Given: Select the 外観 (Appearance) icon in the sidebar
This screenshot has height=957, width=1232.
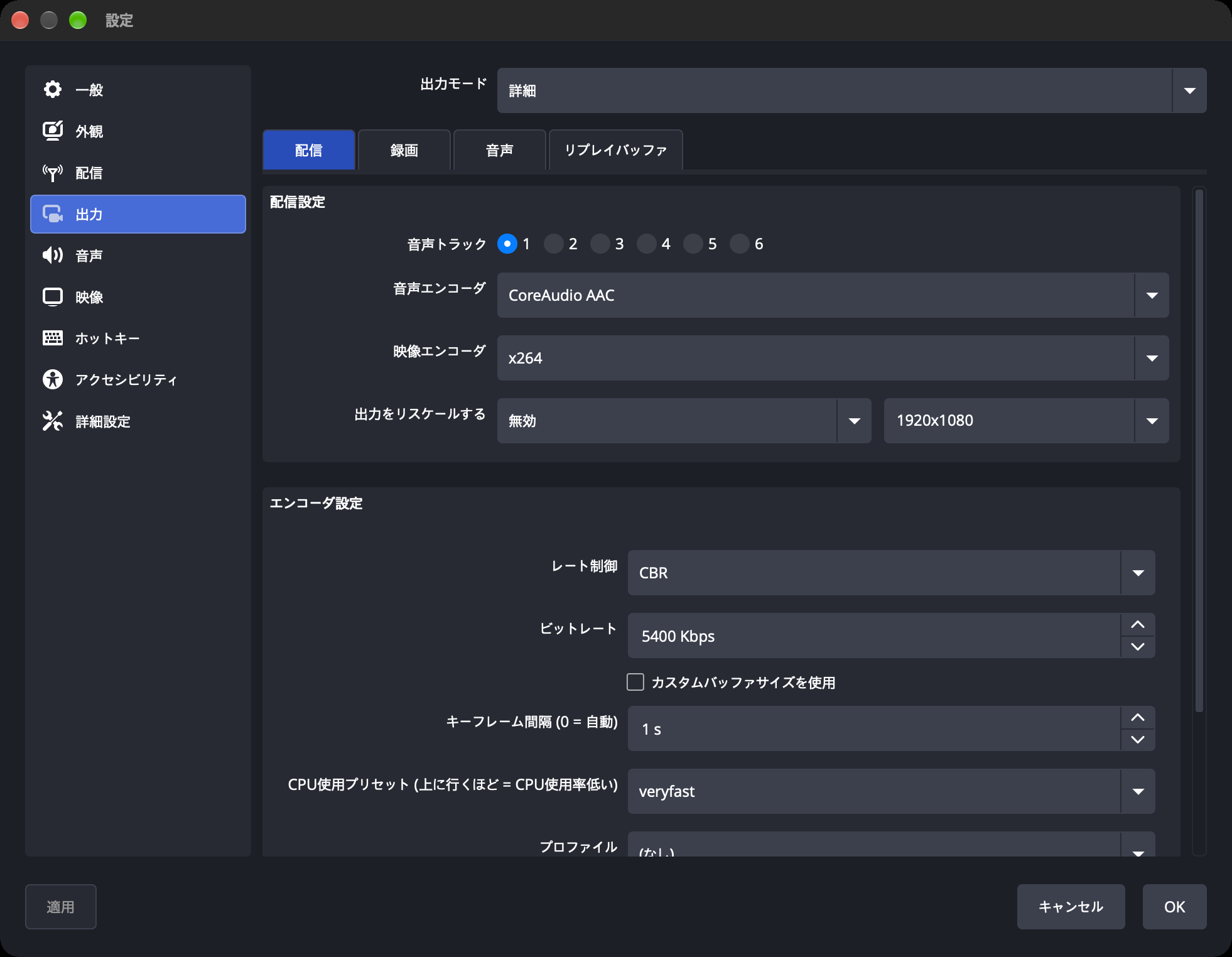Looking at the screenshot, I should pos(53,131).
